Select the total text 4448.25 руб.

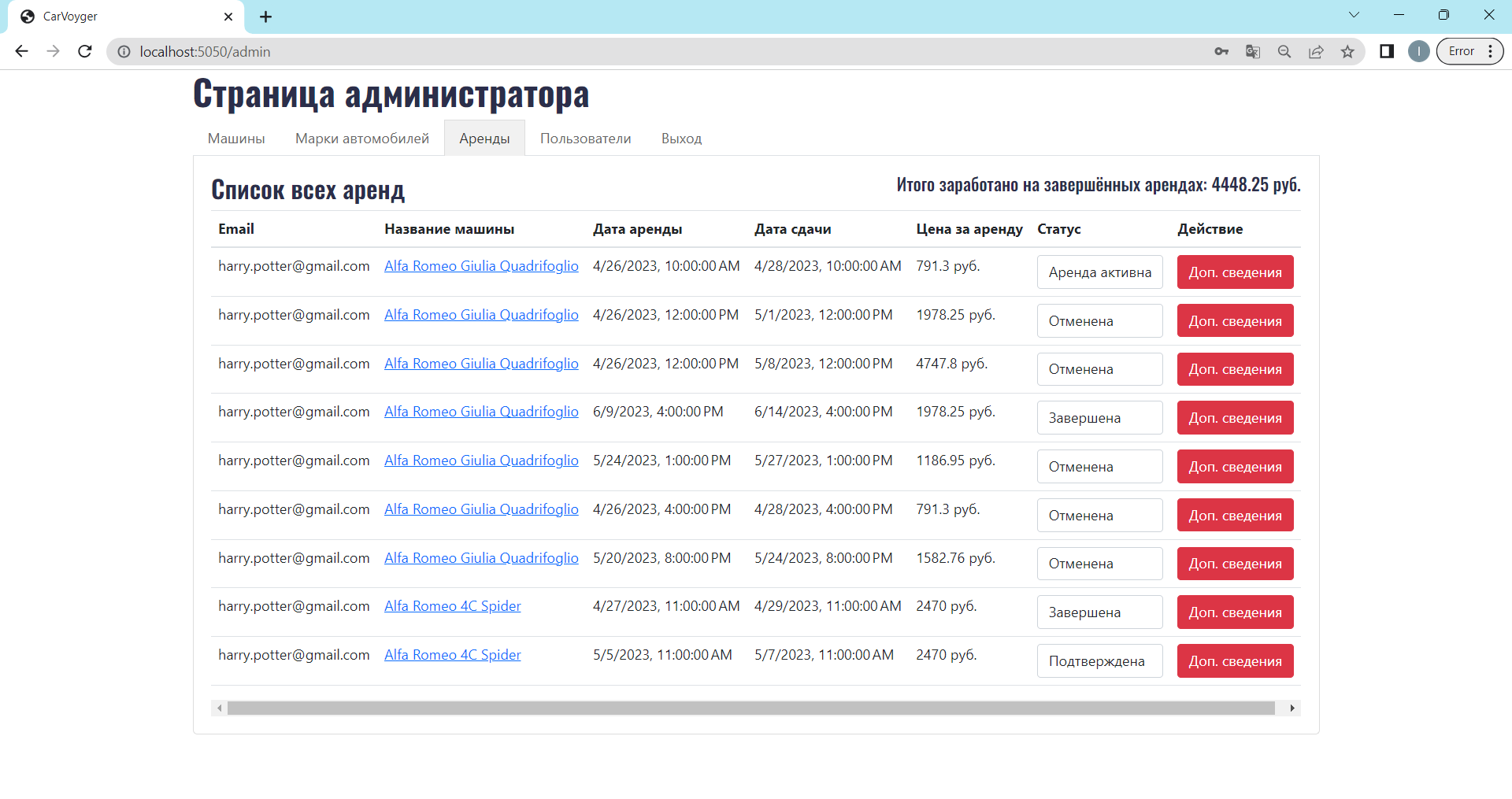pyautogui.click(x=1256, y=185)
